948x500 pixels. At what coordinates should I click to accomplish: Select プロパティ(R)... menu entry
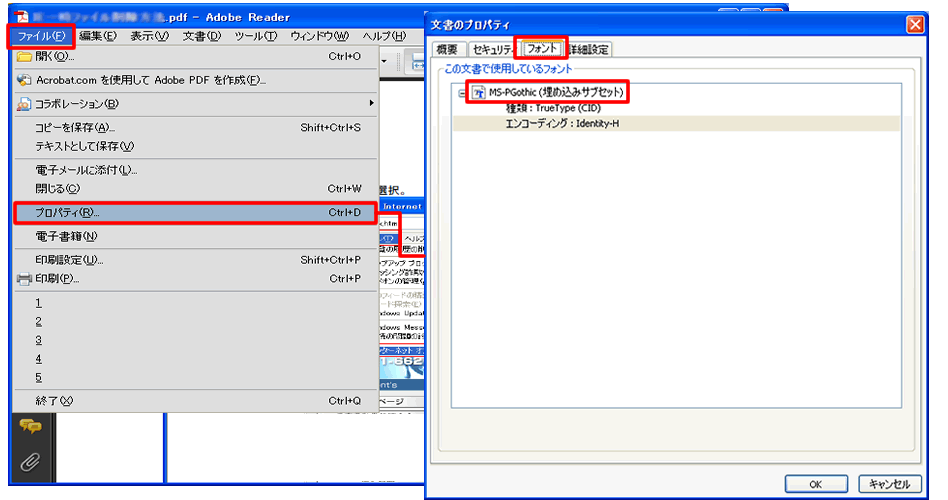(195, 213)
